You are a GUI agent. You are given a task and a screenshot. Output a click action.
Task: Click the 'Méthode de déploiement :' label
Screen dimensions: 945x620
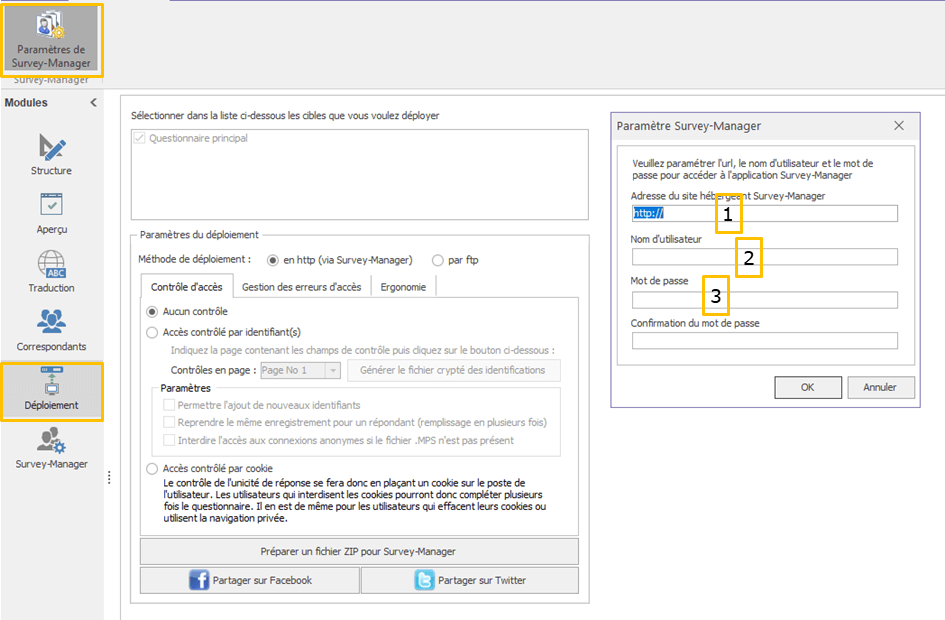195,259
